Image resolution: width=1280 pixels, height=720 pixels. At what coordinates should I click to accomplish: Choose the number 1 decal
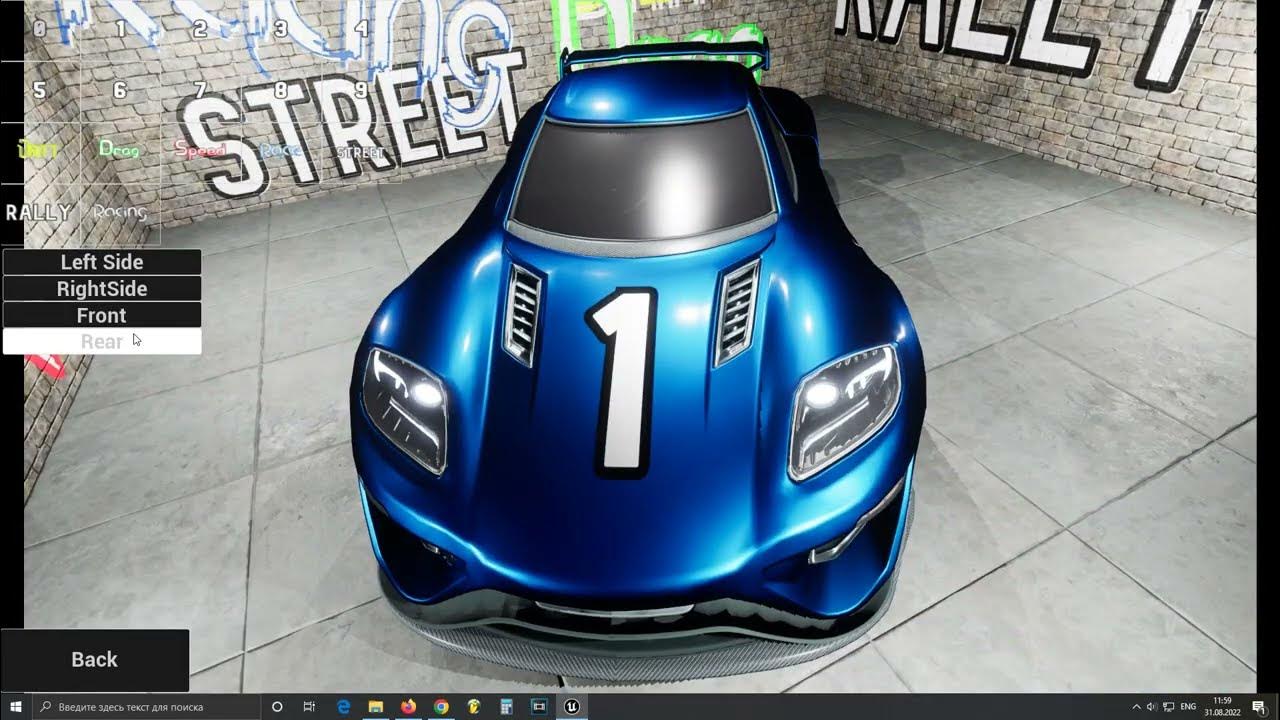pos(120,30)
